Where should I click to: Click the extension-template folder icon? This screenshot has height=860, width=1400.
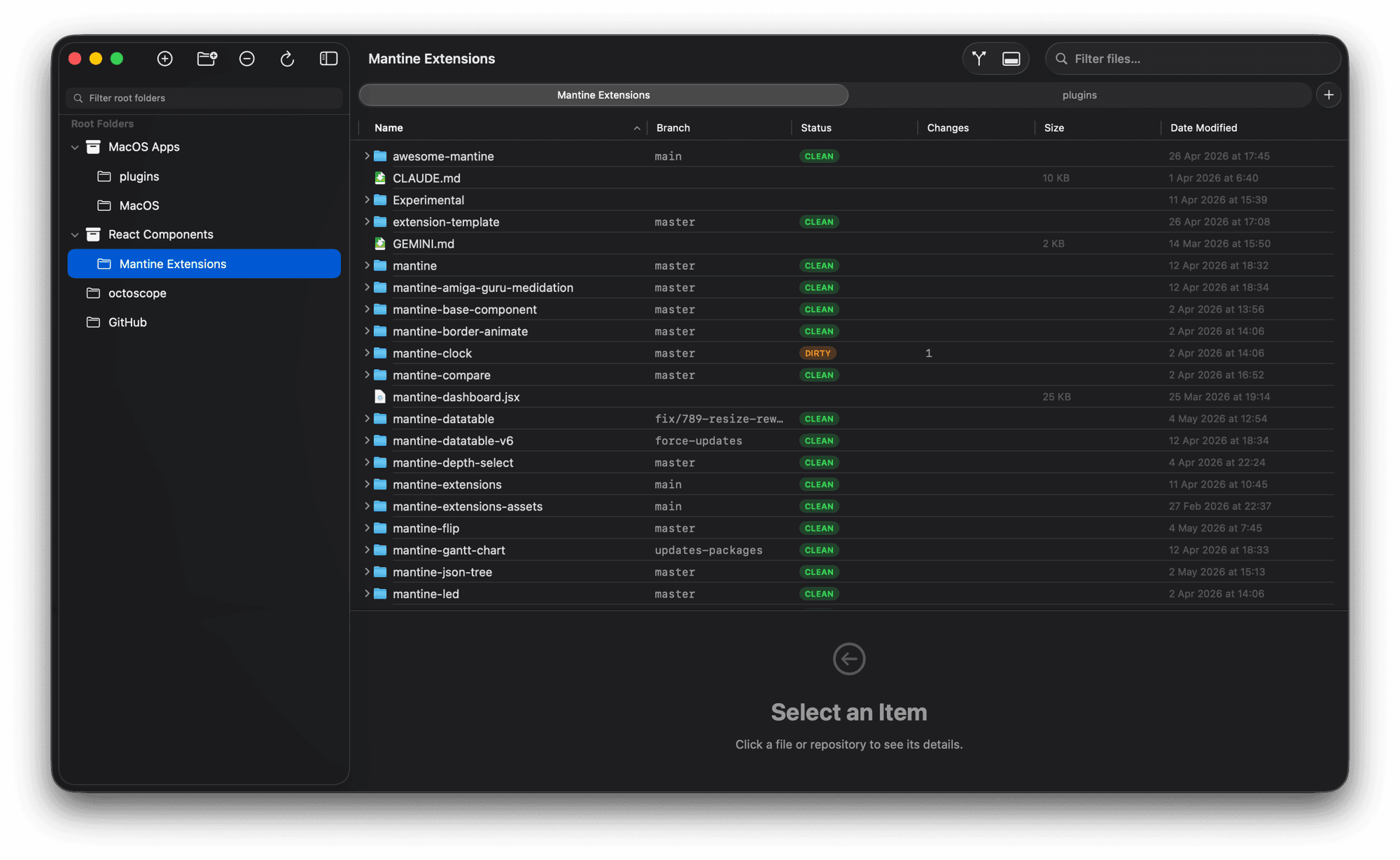tap(380, 222)
